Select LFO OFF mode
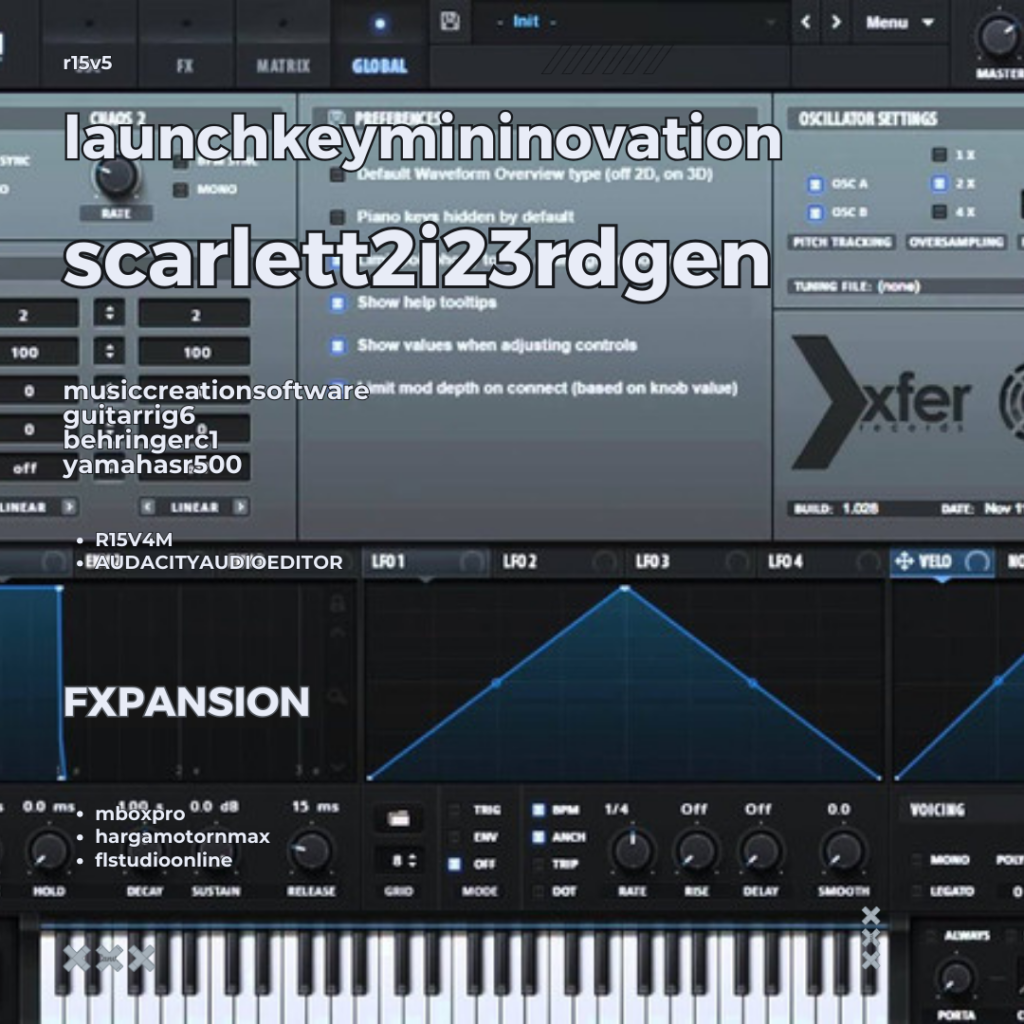The height and width of the screenshot is (1024, 1024). pyautogui.click(x=455, y=864)
